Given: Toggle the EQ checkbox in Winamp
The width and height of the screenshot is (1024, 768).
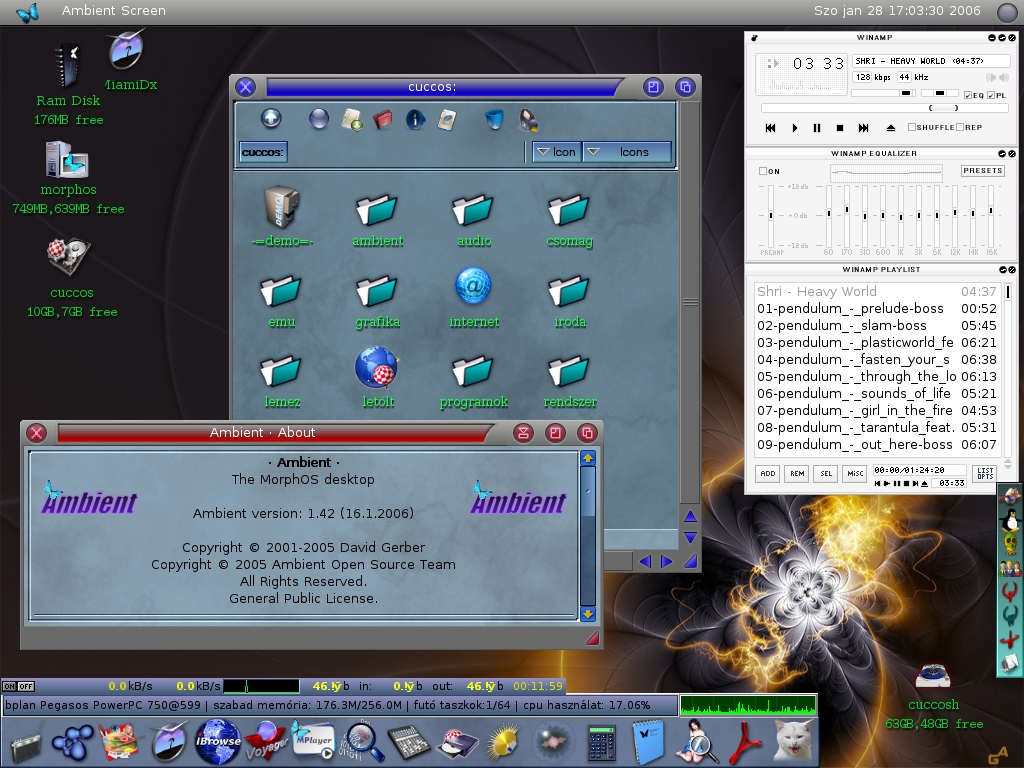Looking at the screenshot, I should coord(968,95).
